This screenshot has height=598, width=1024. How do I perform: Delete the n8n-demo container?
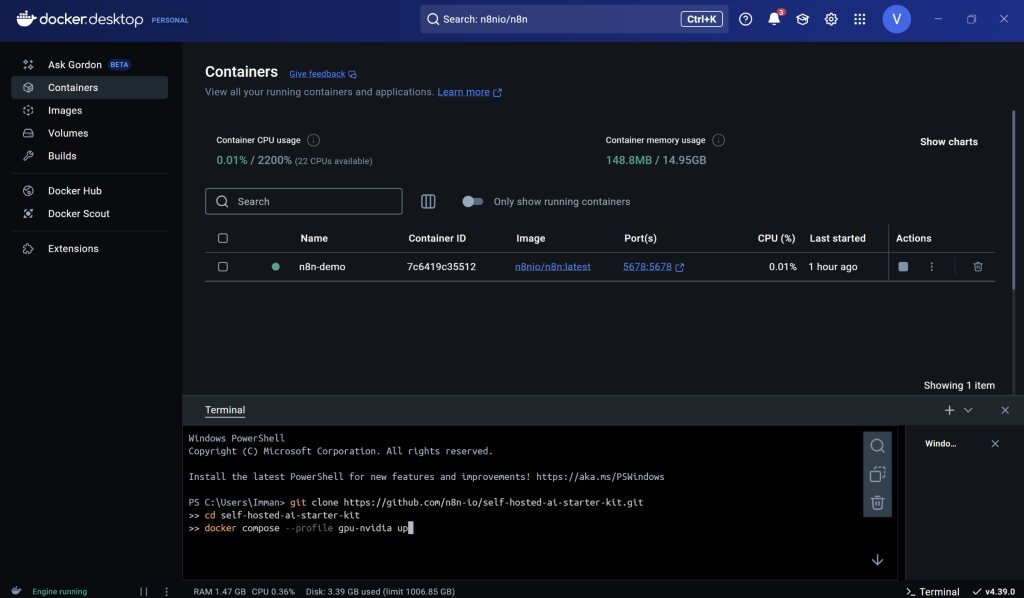point(978,267)
